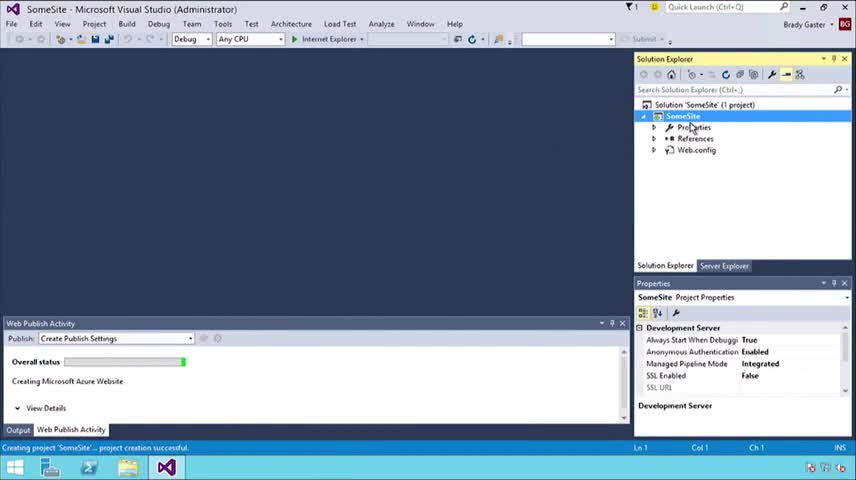Image resolution: width=856 pixels, height=480 pixels.
Task: Click the notifications flag icon
Action: point(629,7)
